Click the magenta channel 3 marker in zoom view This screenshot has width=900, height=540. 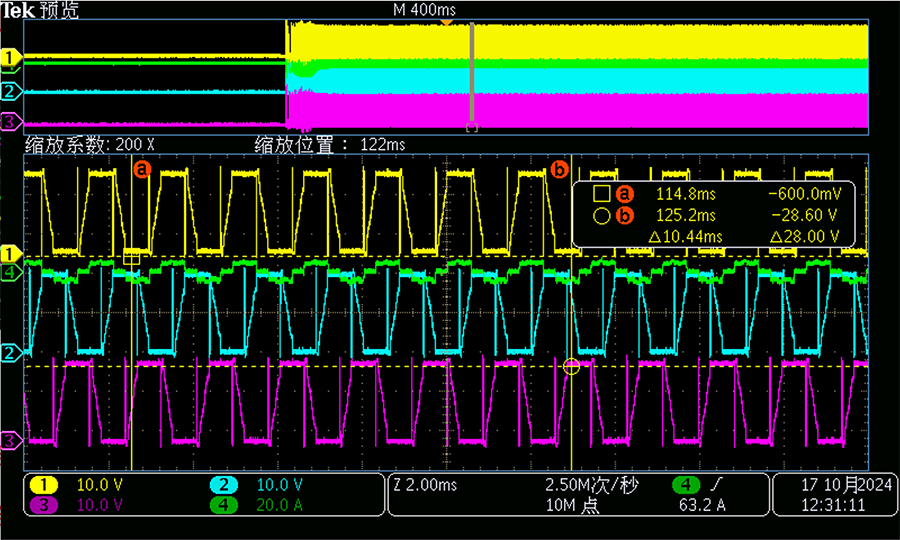[11, 440]
